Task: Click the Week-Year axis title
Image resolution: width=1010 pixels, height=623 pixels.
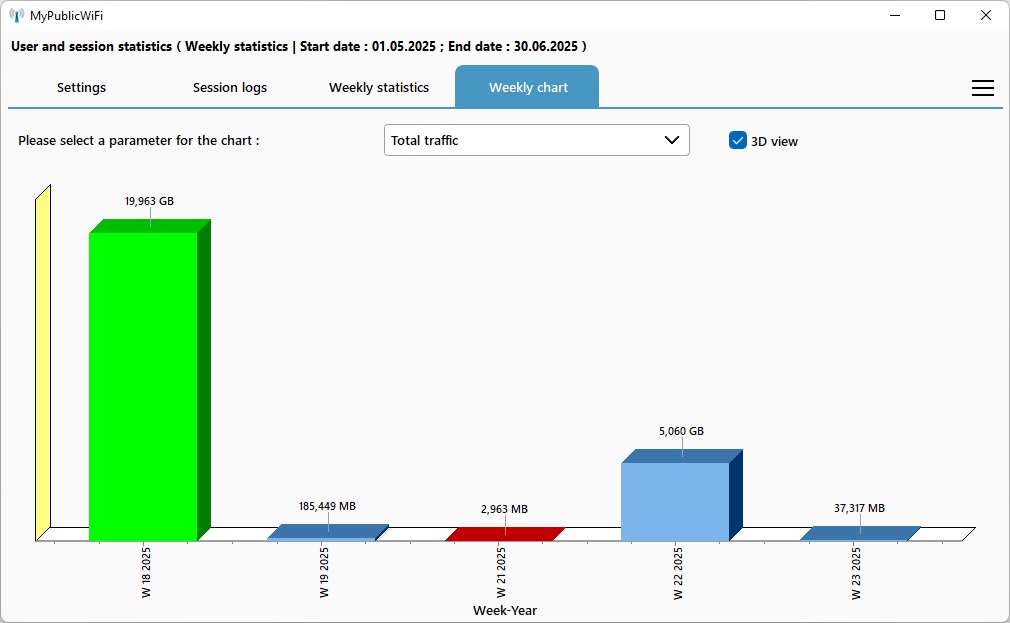Action: point(505,610)
